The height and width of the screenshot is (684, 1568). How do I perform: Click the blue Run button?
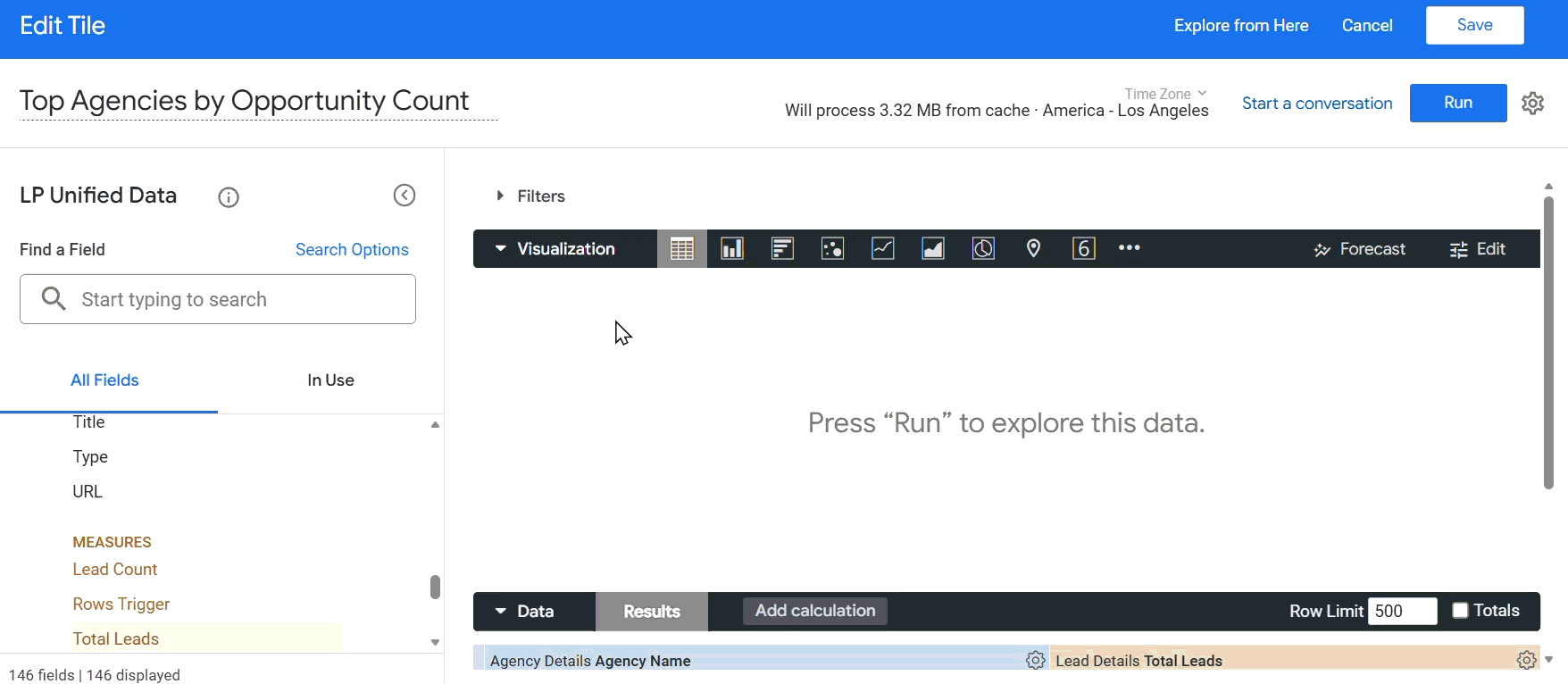click(x=1458, y=103)
